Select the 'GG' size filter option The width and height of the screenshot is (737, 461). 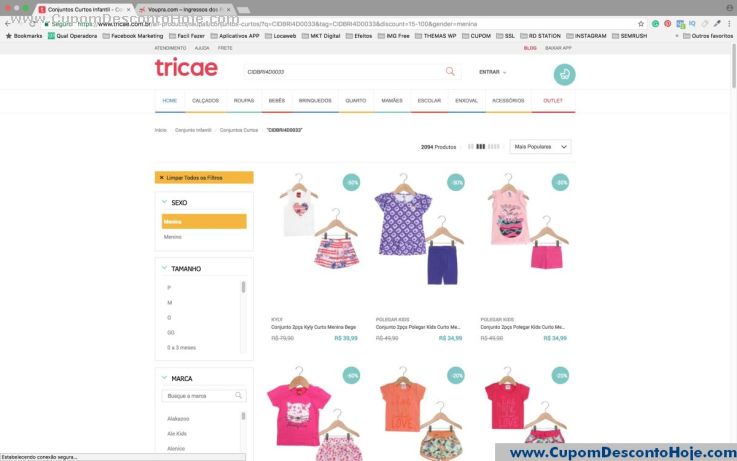[171, 332]
